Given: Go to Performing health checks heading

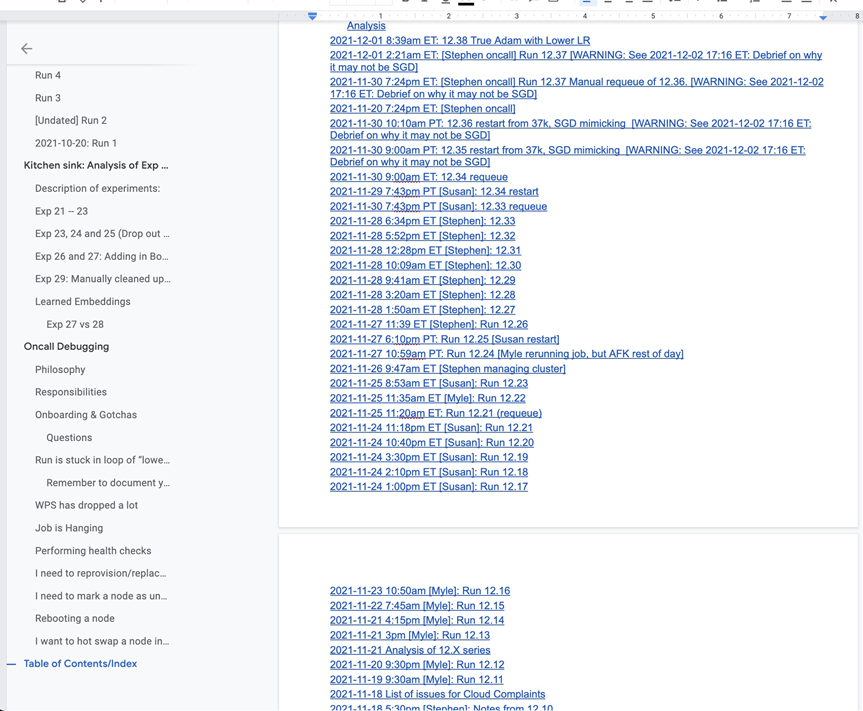Looking at the screenshot, I should click(93, 551).
